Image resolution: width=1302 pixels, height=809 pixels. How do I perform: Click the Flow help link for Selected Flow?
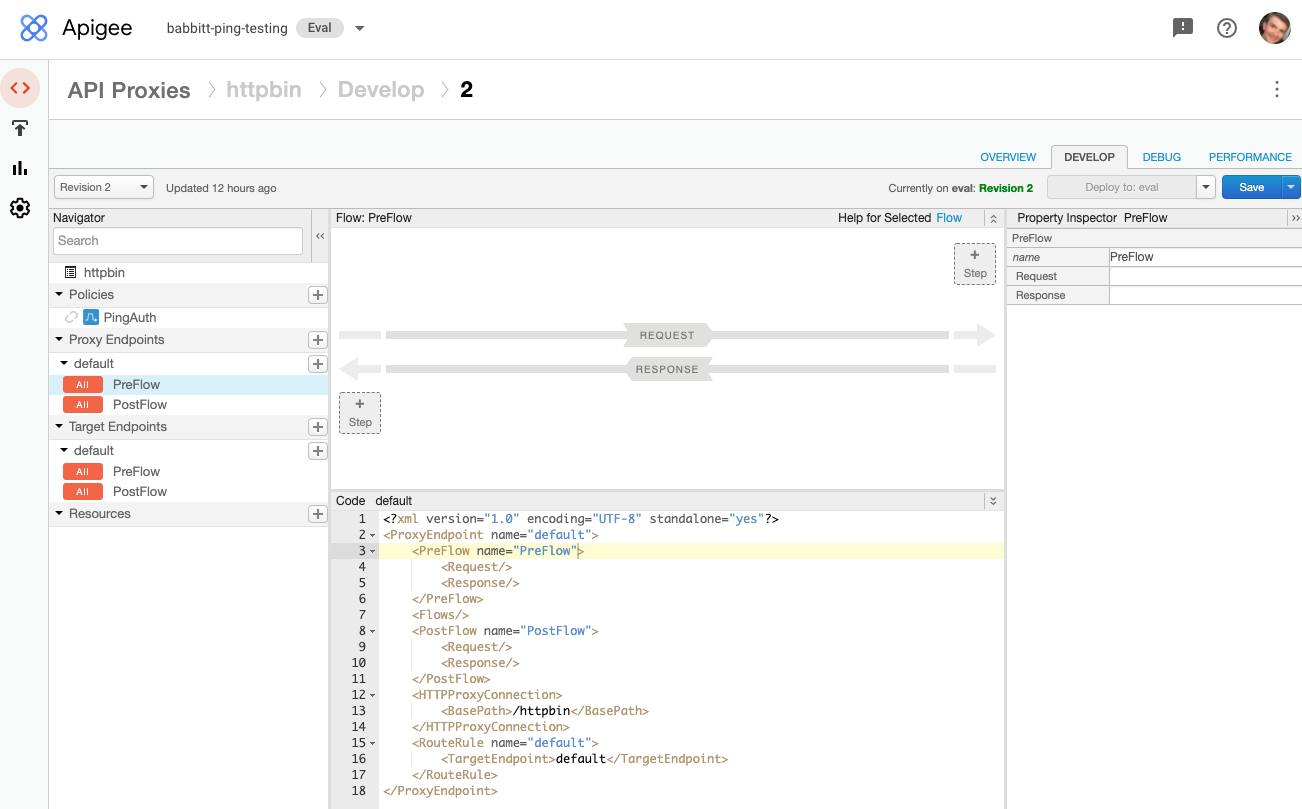pyautogui.click(x=948, y=217)
